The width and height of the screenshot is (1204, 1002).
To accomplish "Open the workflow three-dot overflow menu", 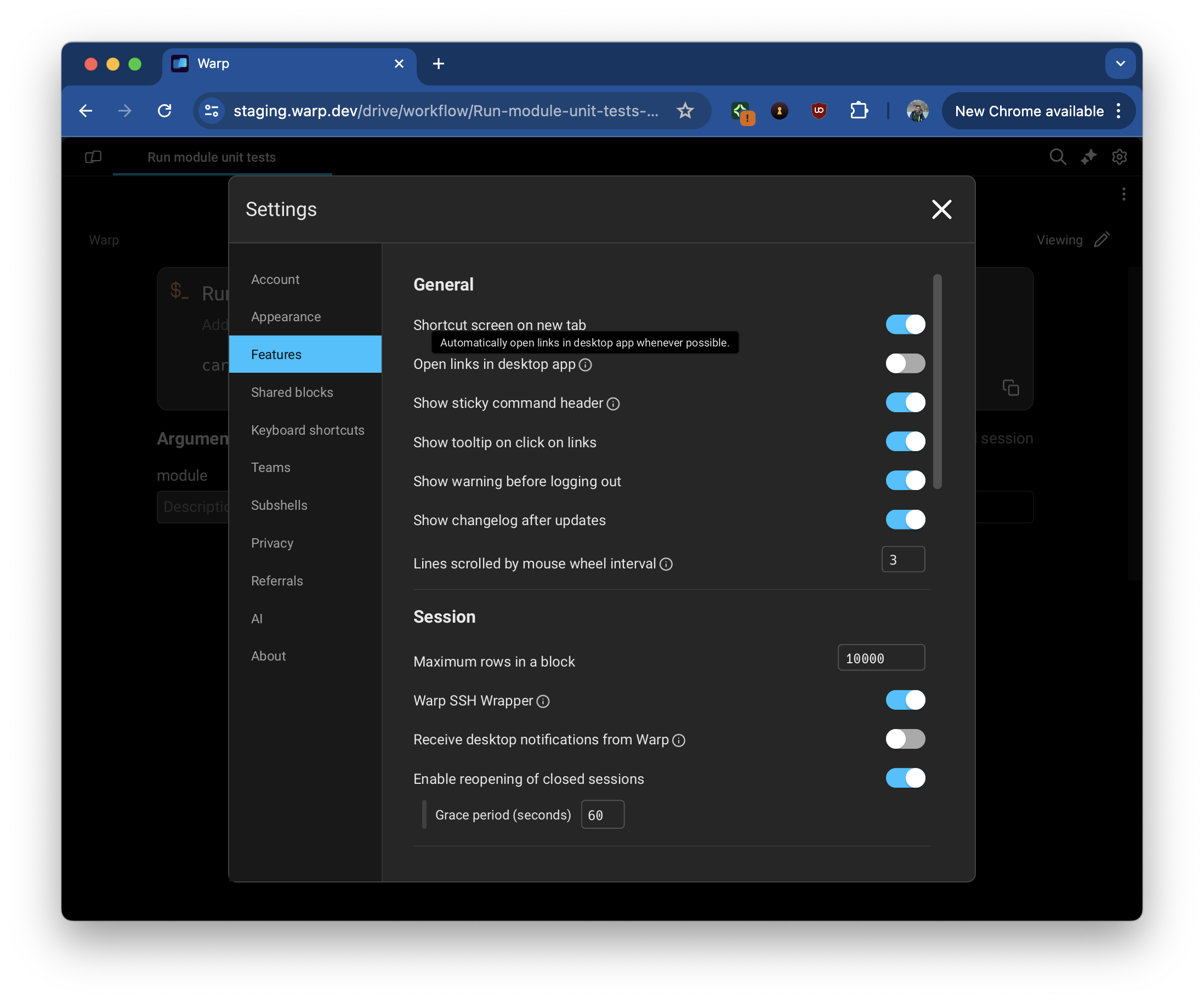I will coord(1123,195).
